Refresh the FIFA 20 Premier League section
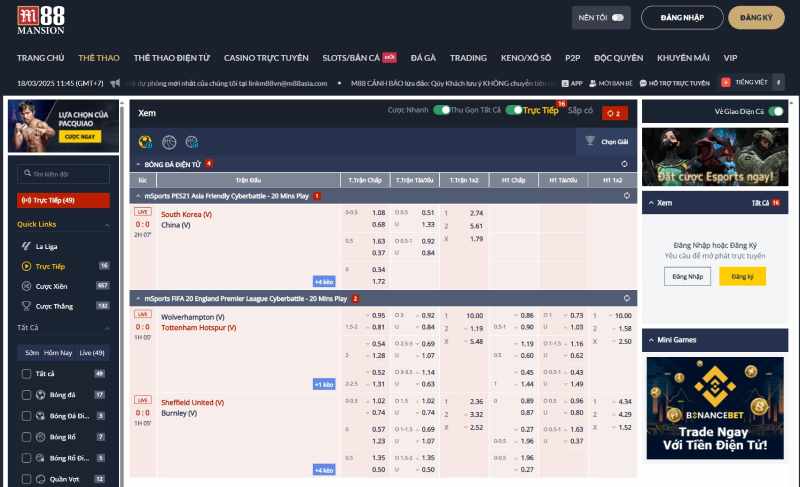The image size is (800, 487). 627,298
